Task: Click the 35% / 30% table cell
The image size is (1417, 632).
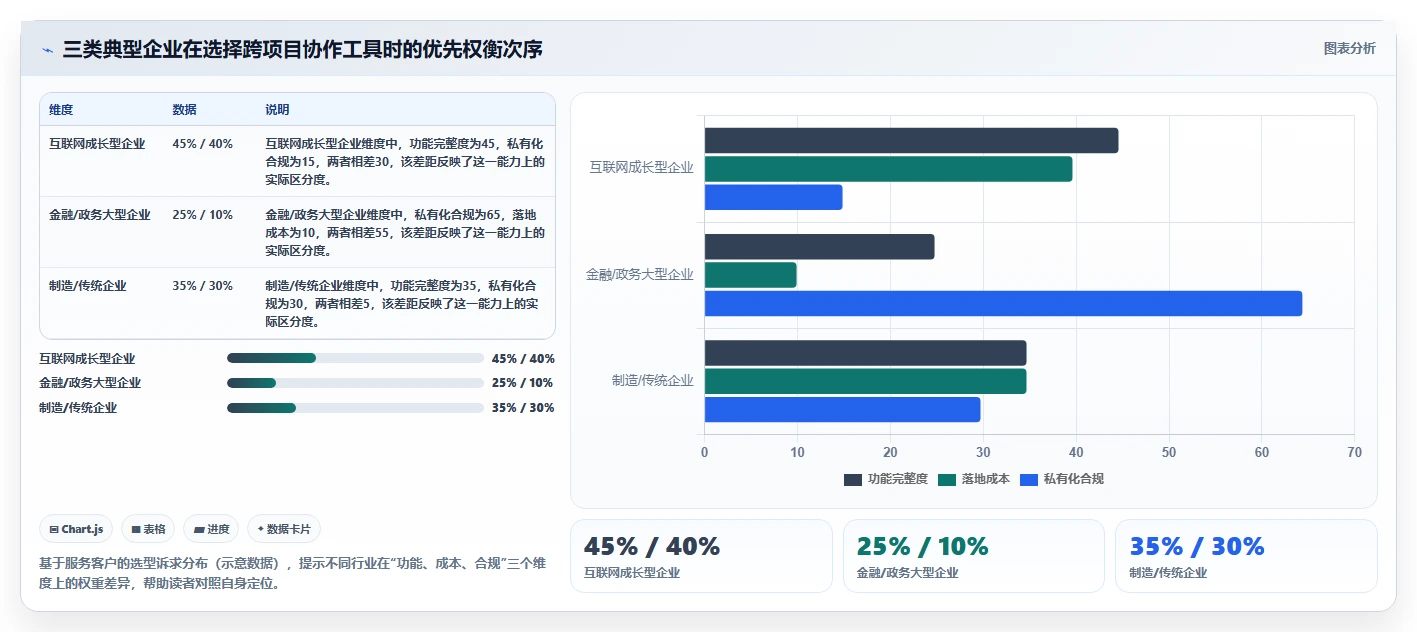Action: pyautogui.click(x=202, y=286)
